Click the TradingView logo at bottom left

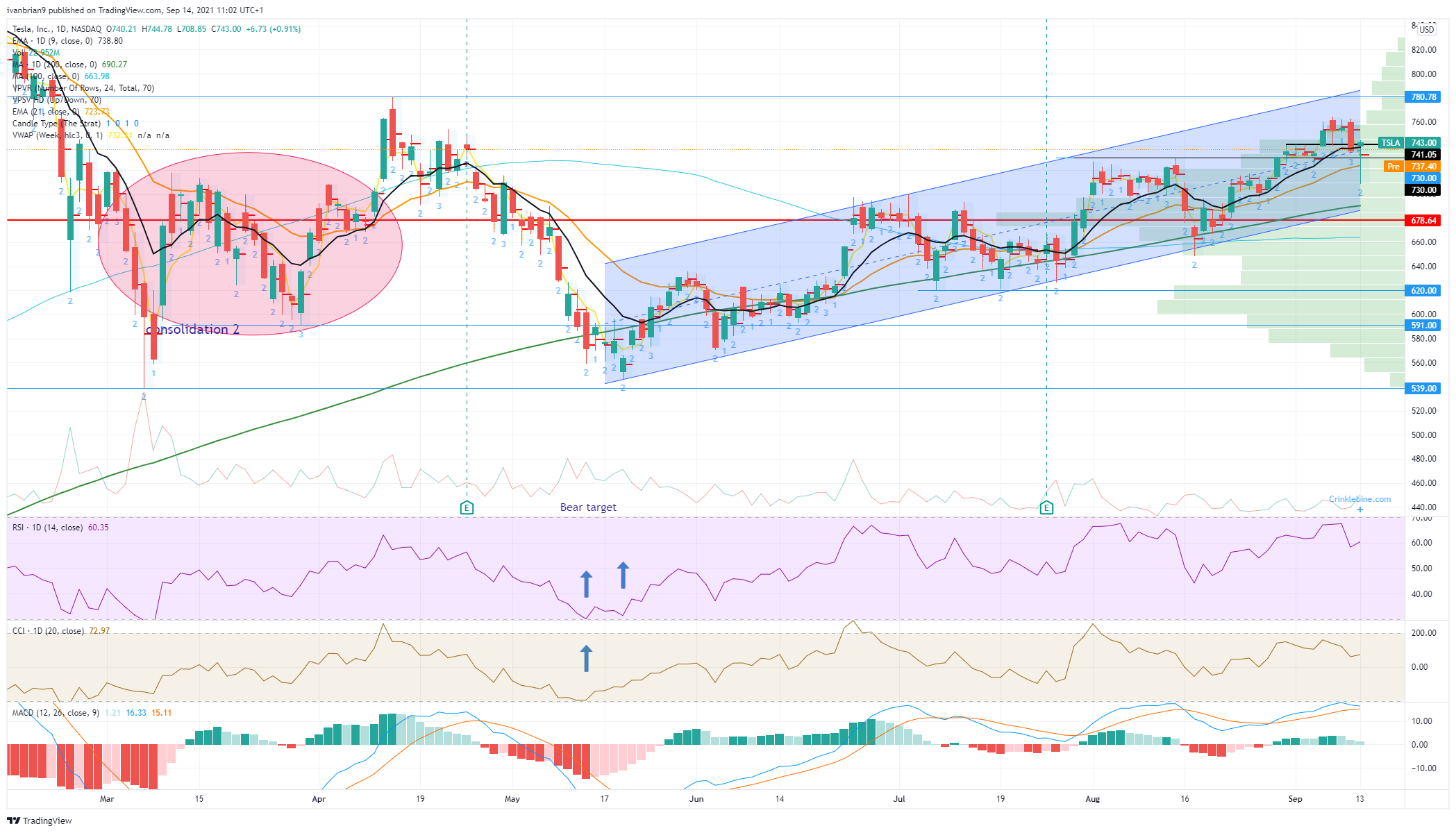(x=40, y=821)
